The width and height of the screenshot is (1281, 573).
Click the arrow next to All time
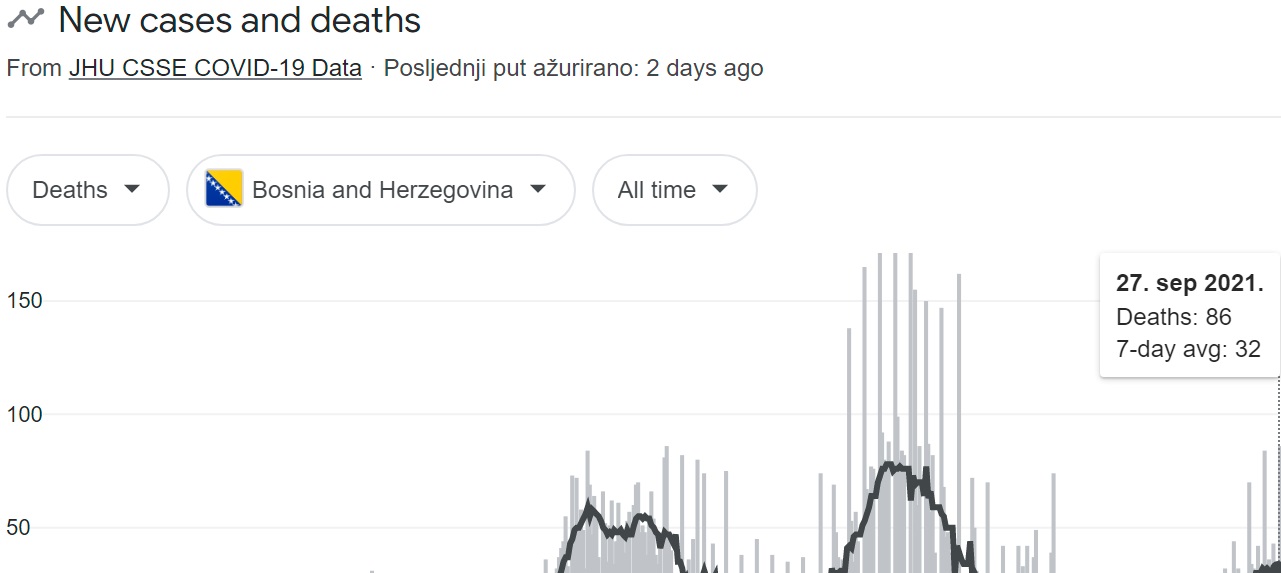click(720, 190)
